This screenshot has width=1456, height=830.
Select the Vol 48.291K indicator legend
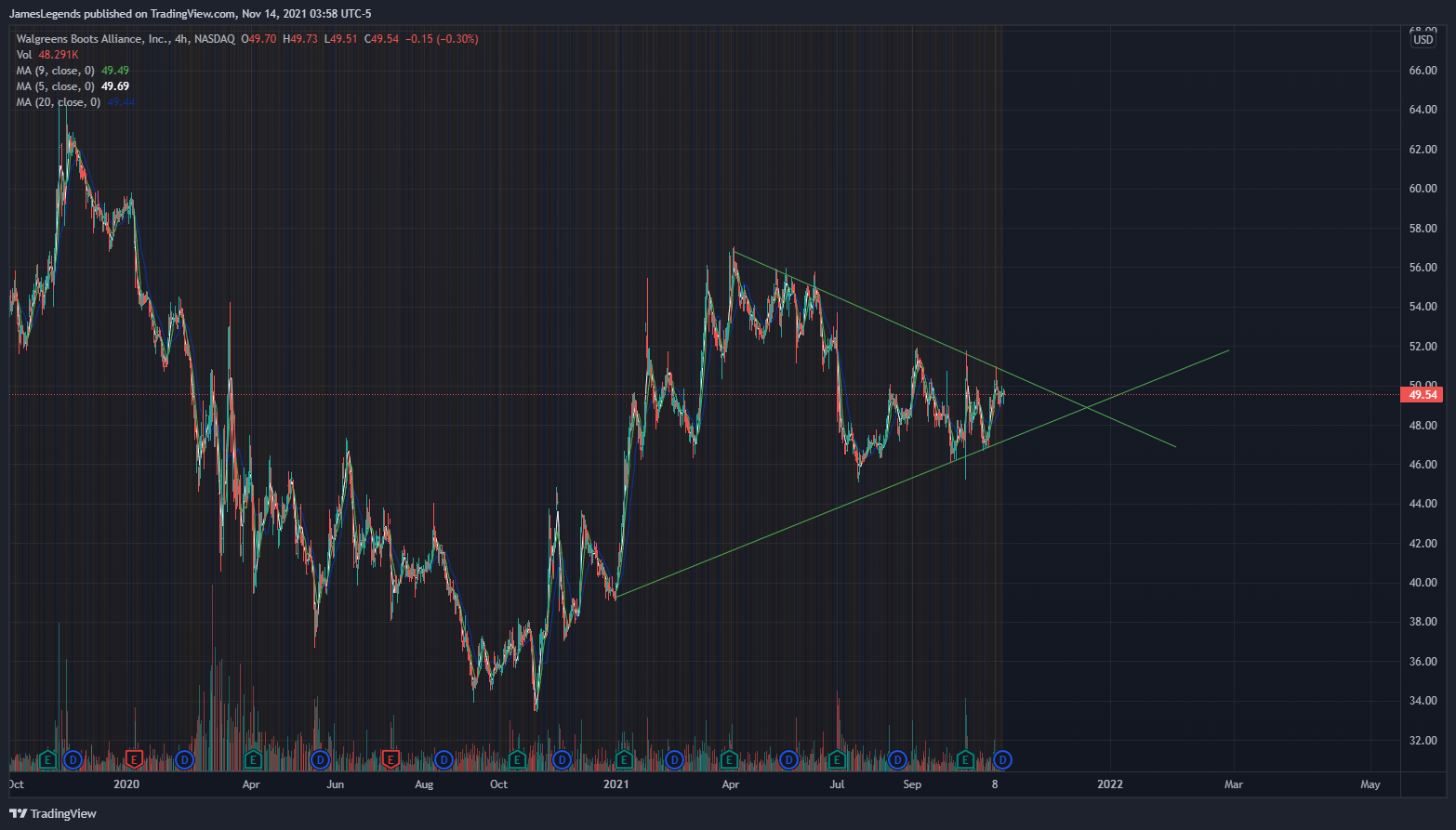[x=47, y=55]
